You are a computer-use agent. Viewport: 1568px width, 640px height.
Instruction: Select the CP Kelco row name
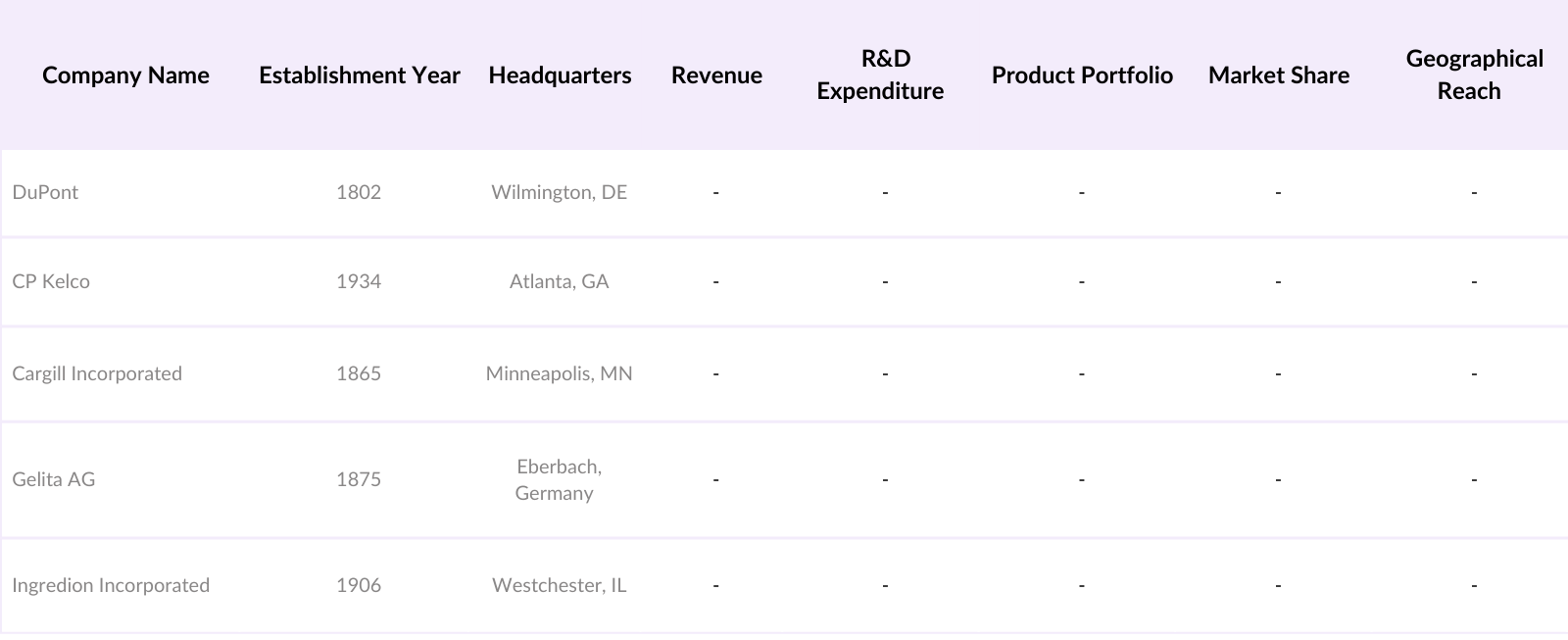[x=51, y=281]
